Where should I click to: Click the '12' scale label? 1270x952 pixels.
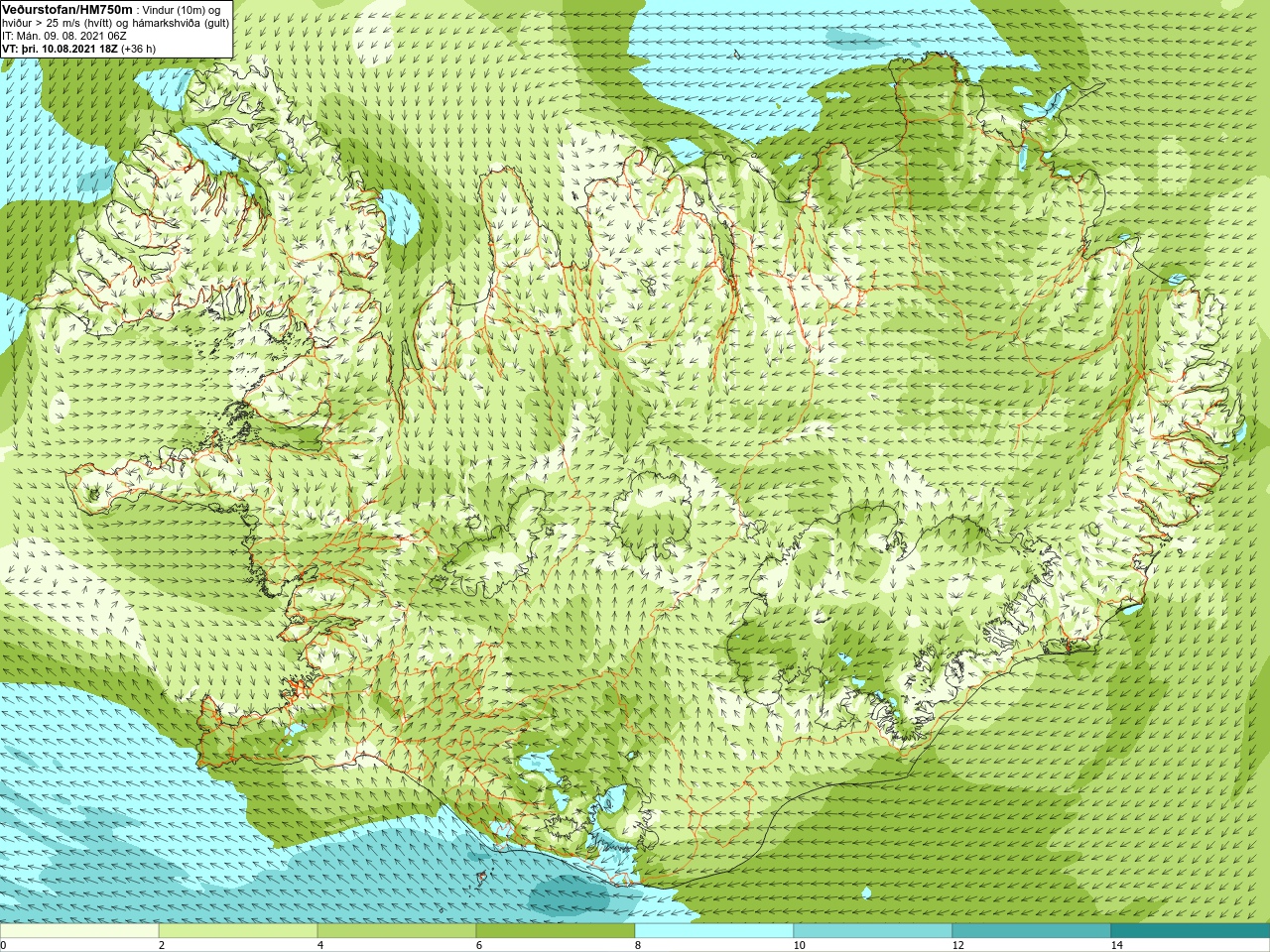(x=957, y=945)
